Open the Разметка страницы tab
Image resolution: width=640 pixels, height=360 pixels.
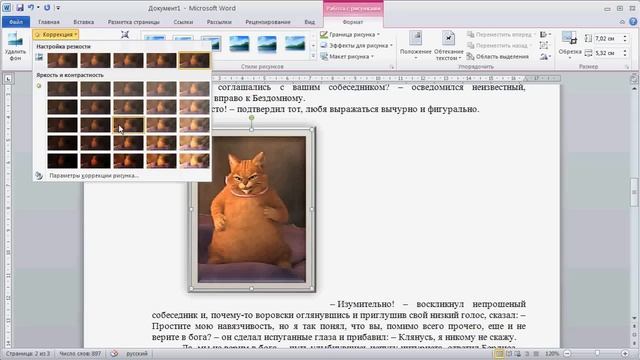[133, 22]
